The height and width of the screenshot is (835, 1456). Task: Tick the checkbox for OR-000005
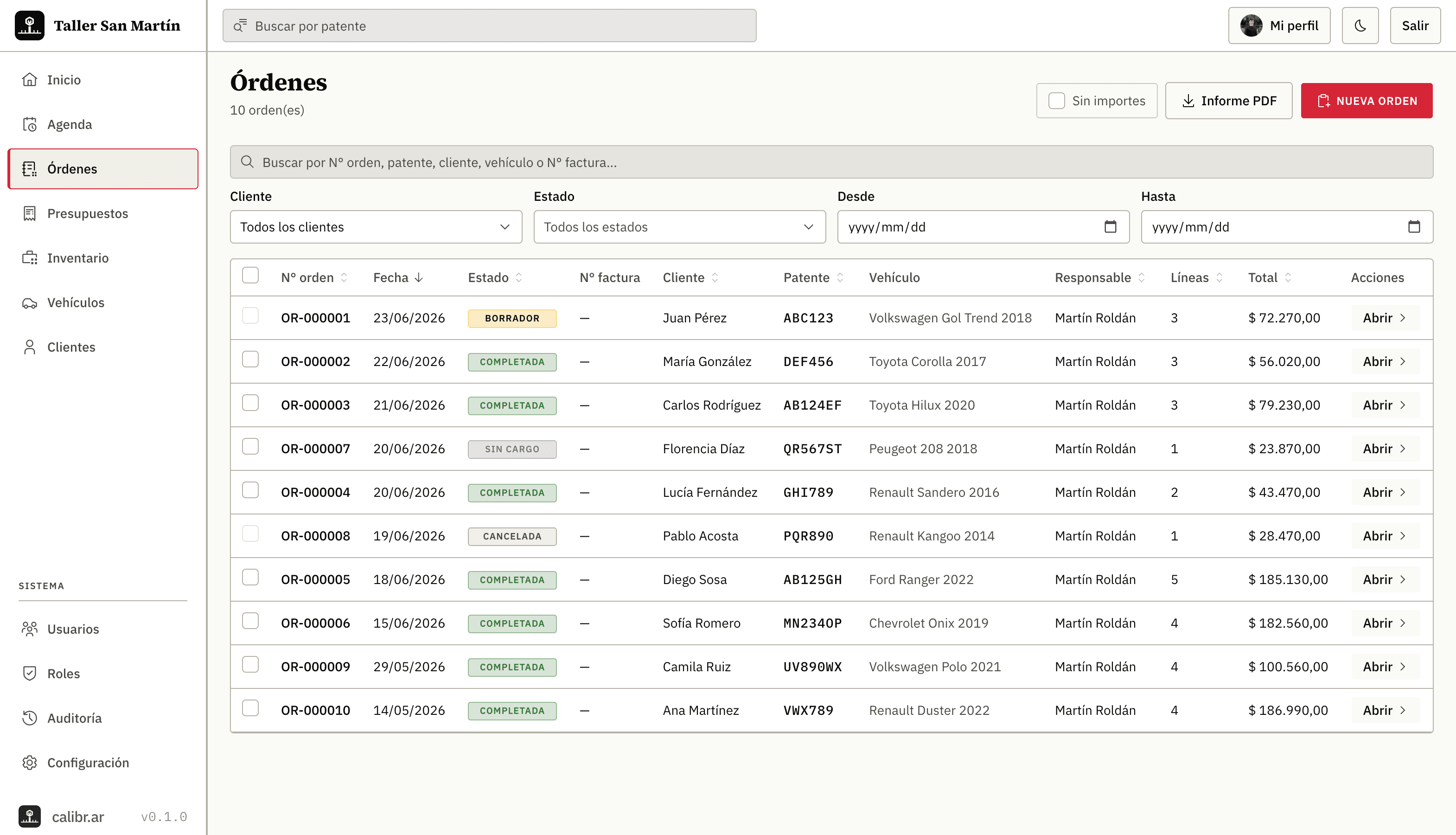click(250, 577)
